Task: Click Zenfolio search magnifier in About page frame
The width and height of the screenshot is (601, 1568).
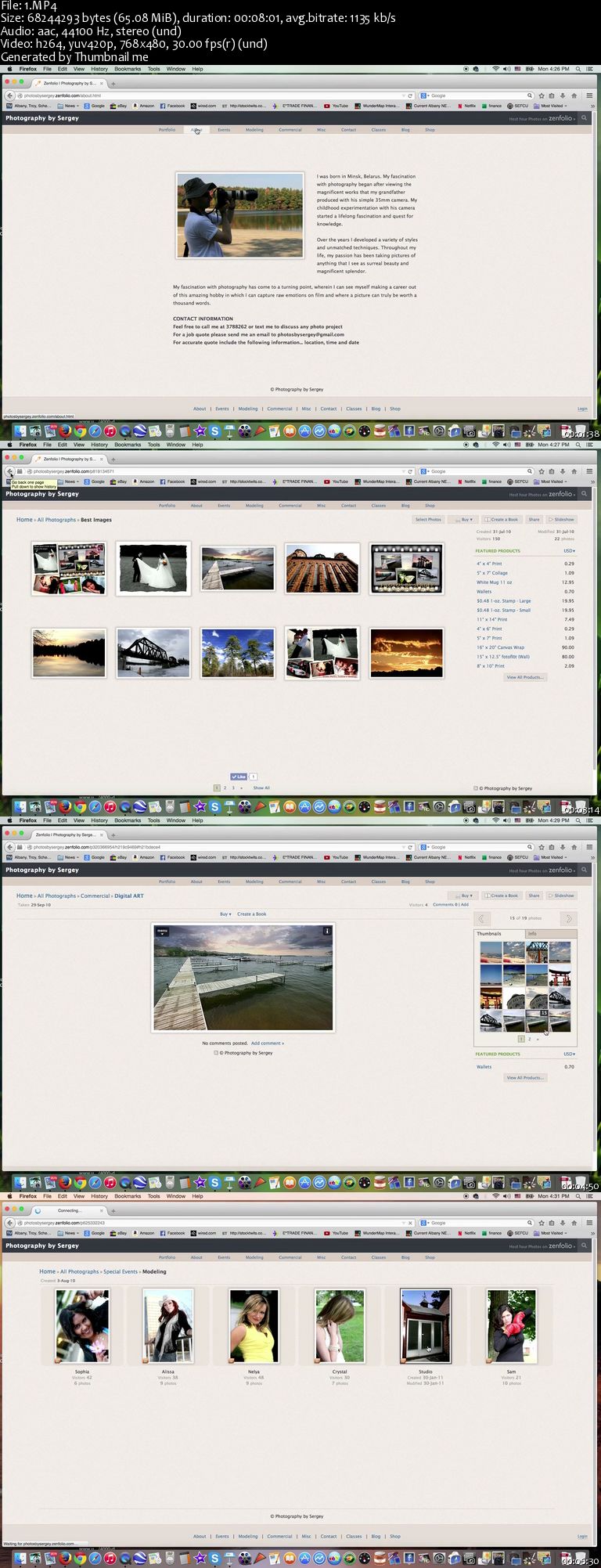Action: click(x=584, y=118)
